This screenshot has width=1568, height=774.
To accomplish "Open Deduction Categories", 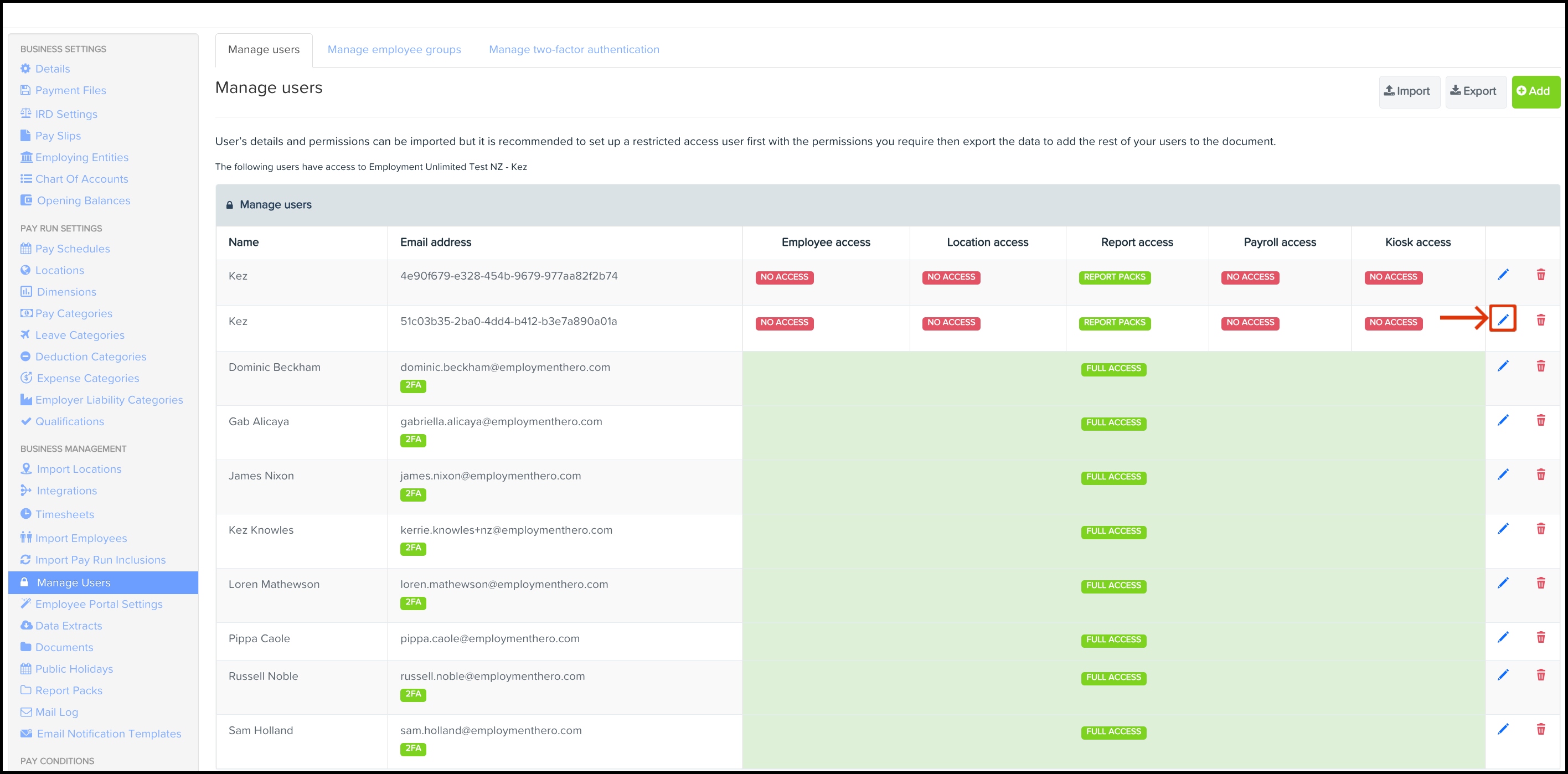I will tap(84, 357).
